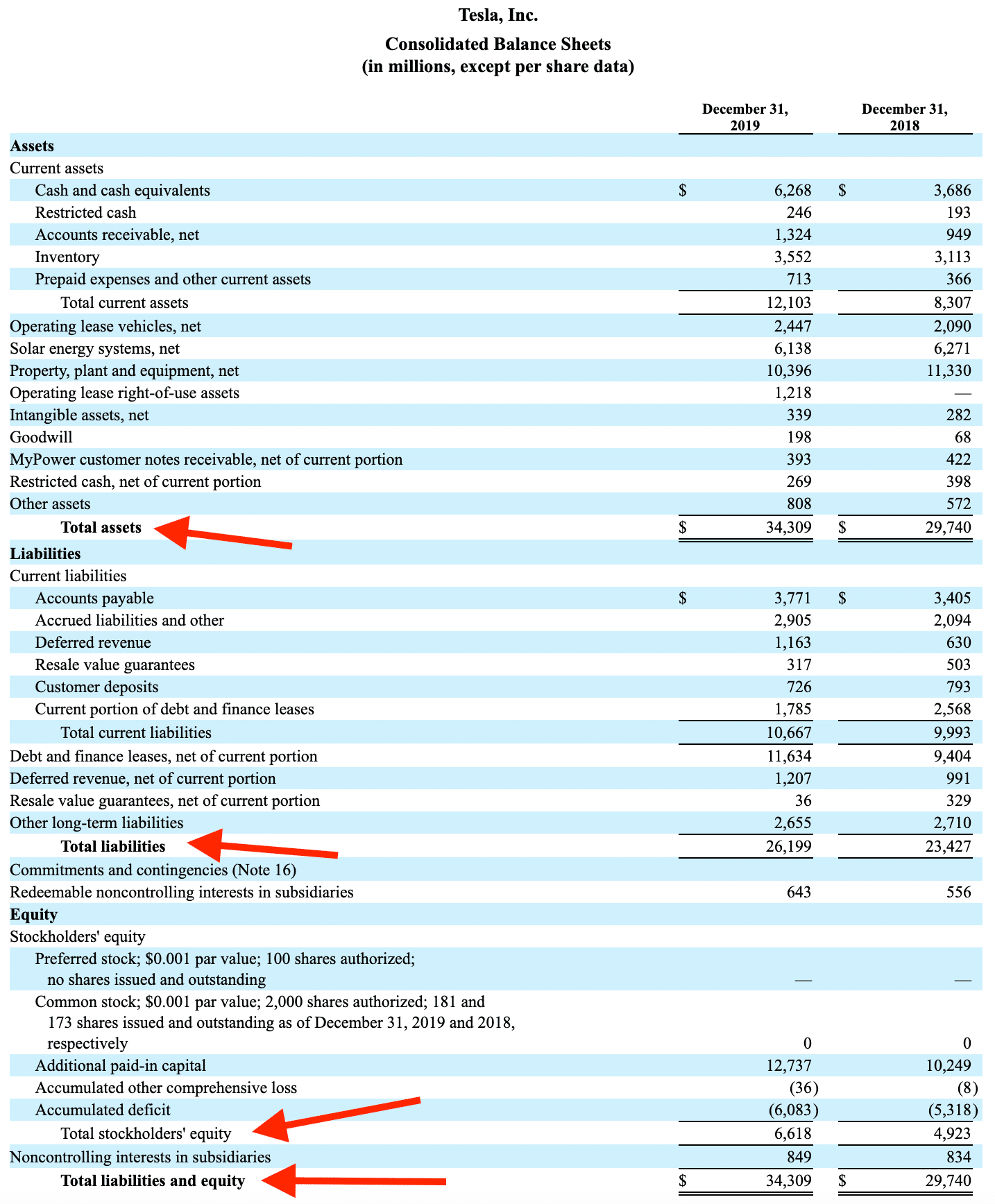The height and width of the screenshot is (1204, 995).
Task: Click 'Debt and finance leases, net of current portion'
Action: tap(164, 756)
